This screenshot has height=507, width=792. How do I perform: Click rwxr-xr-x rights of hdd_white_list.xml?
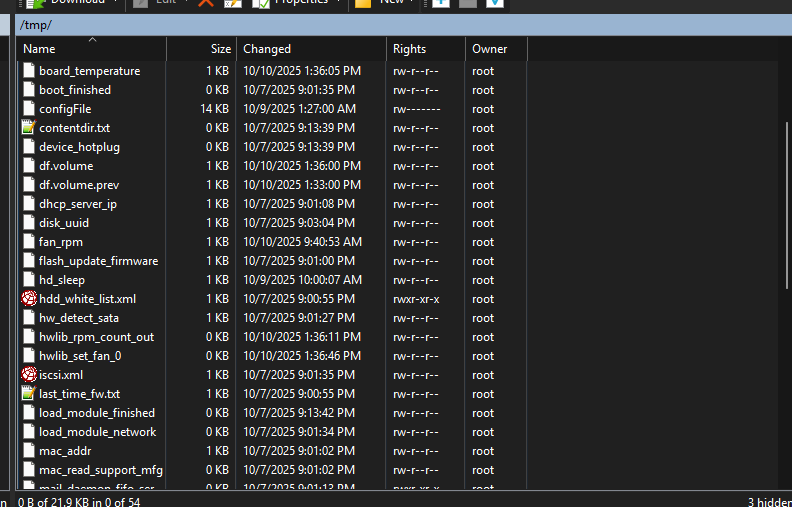coord(416,299)
